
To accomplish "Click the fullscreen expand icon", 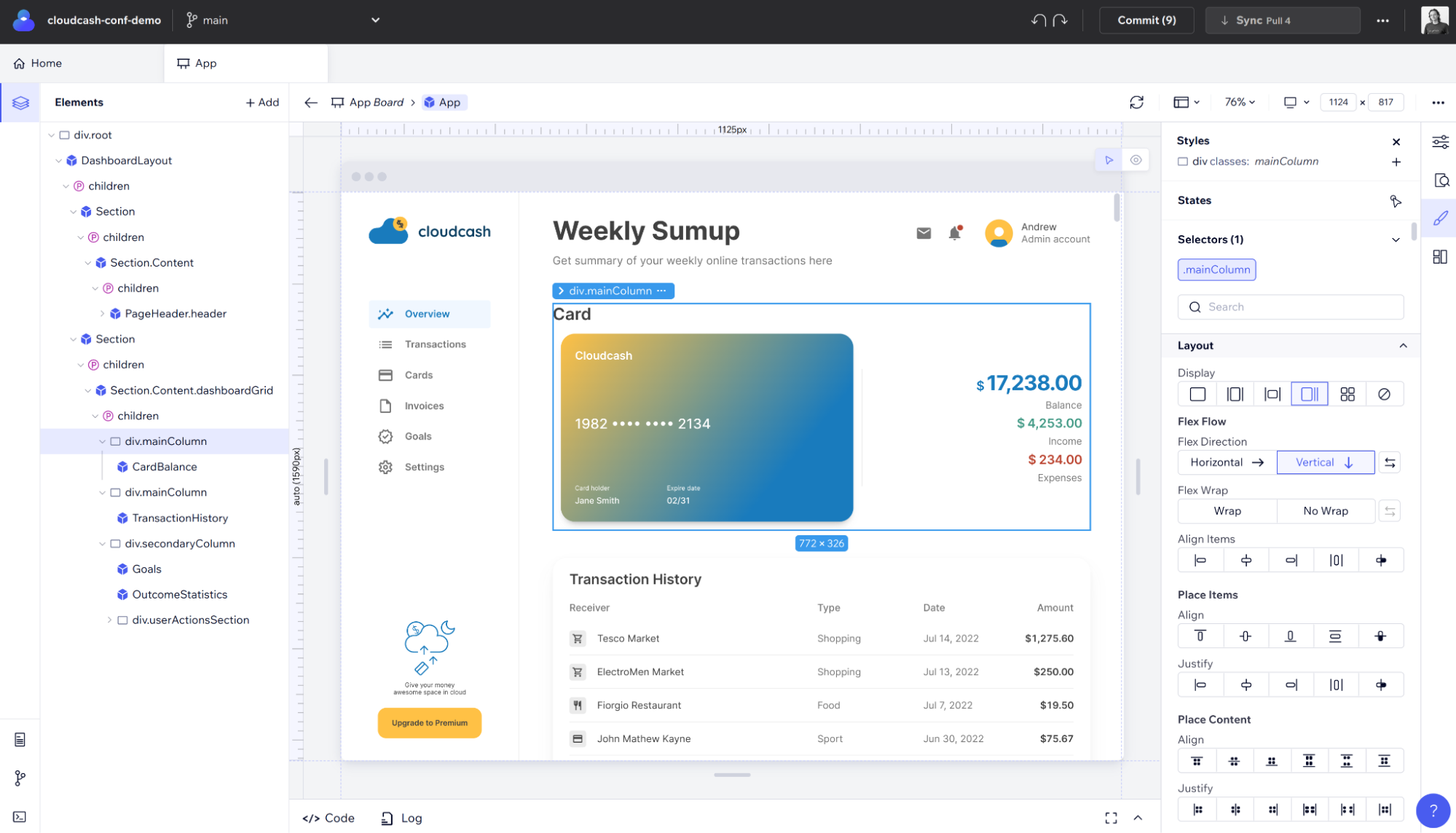I will (x=1111, y=818).
